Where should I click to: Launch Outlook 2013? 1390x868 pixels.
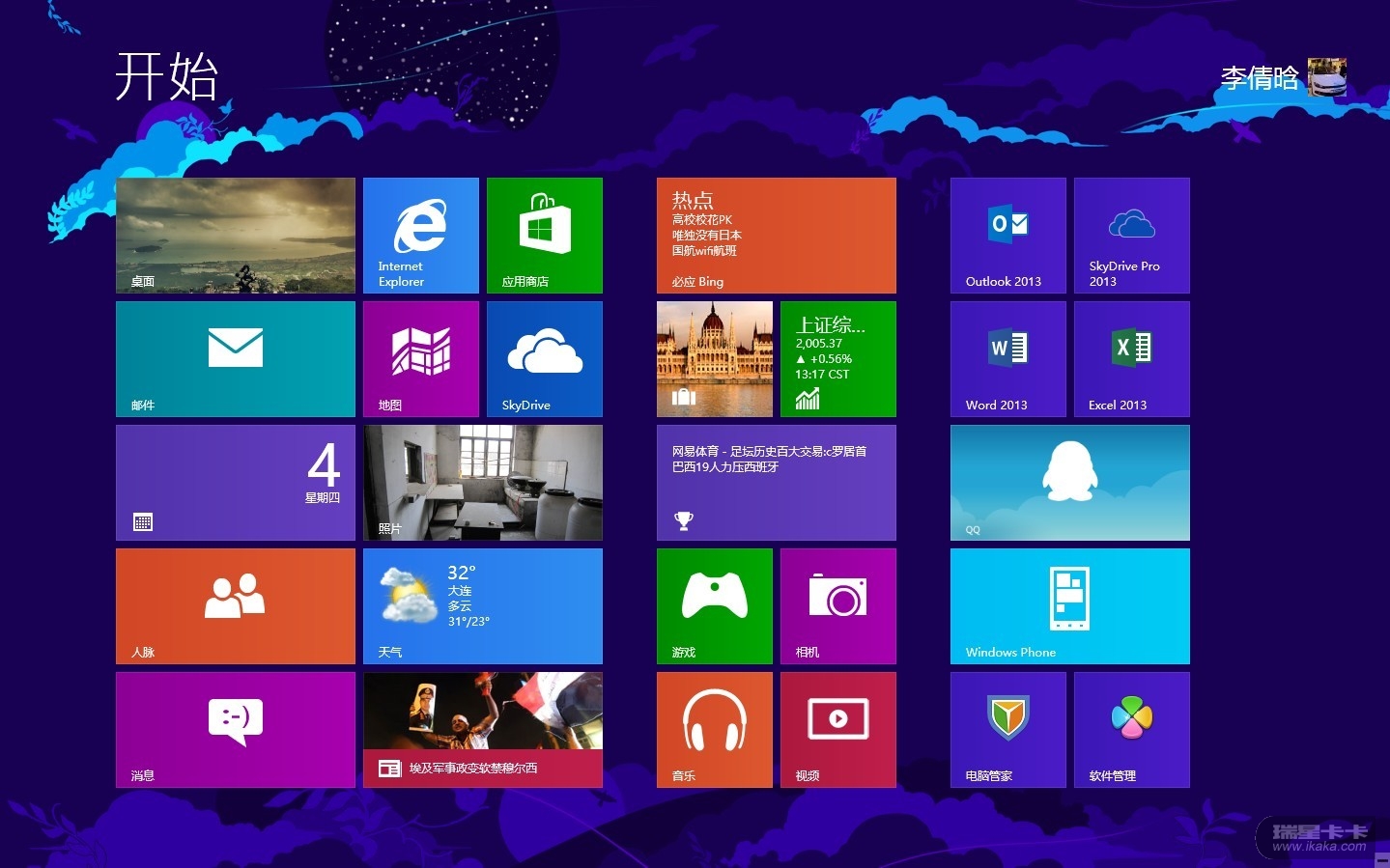tap(1008, 236)
